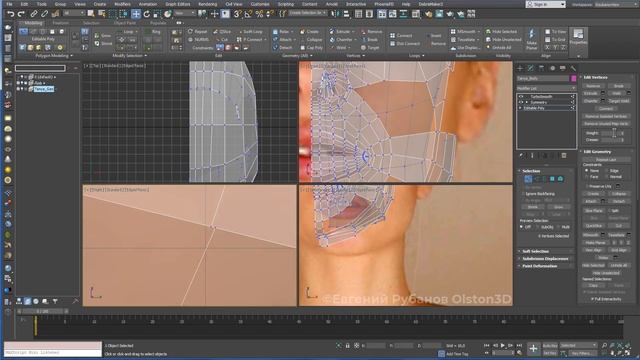Select the None constraint radio button

pyautogui.click(x=587, y=171)
